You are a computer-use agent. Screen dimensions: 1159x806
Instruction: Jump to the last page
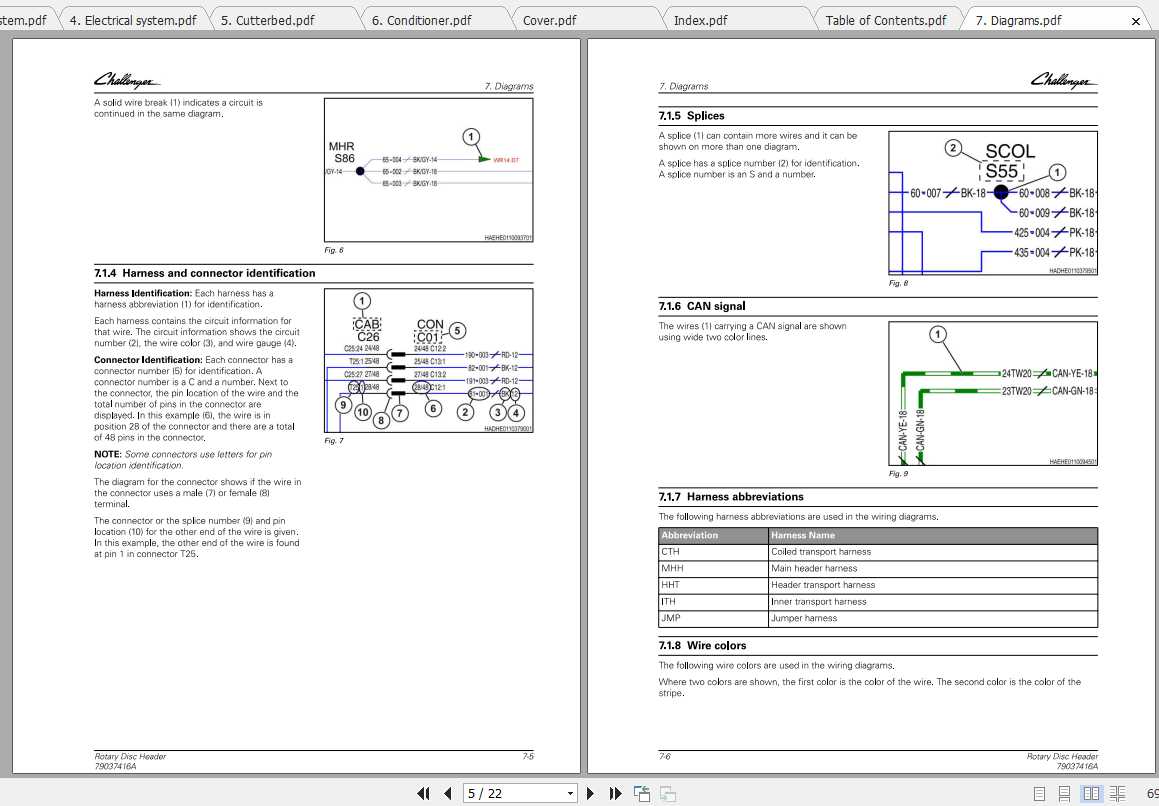tap(615, 793)
